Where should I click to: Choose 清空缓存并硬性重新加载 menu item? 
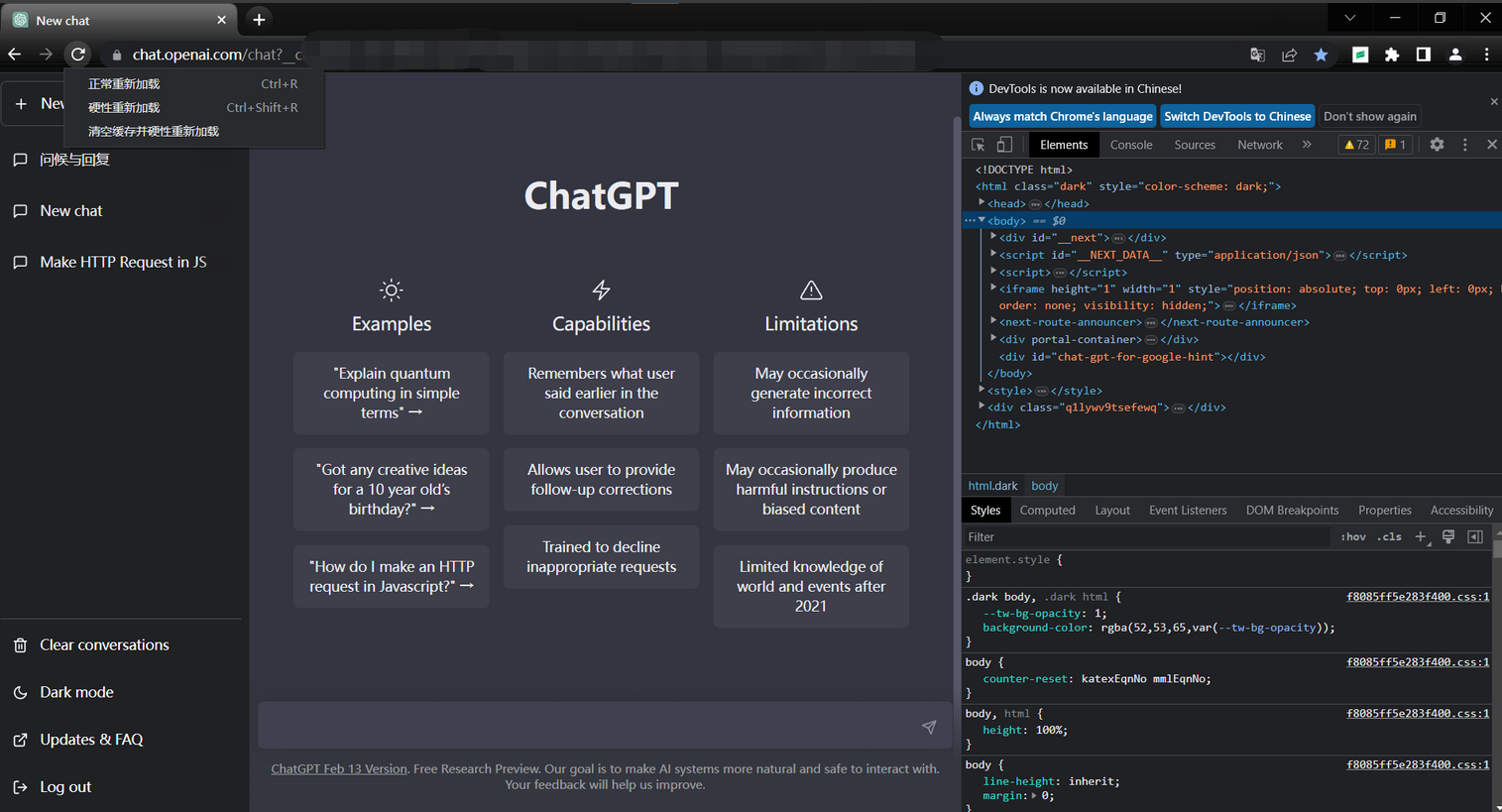click(x=194, y=131)
